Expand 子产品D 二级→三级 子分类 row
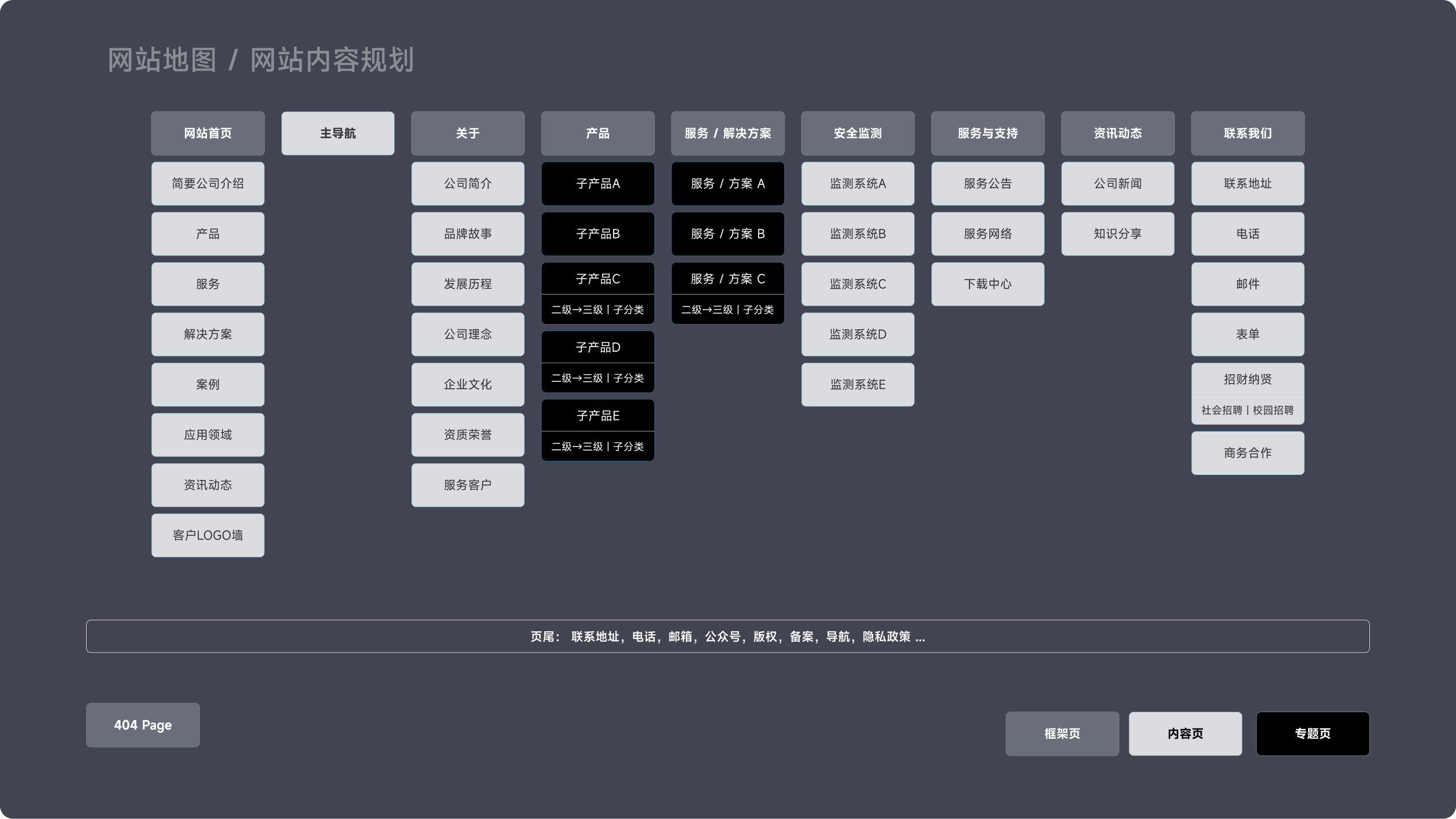This screenshot has height=819, width=1456. pos(597,378)
